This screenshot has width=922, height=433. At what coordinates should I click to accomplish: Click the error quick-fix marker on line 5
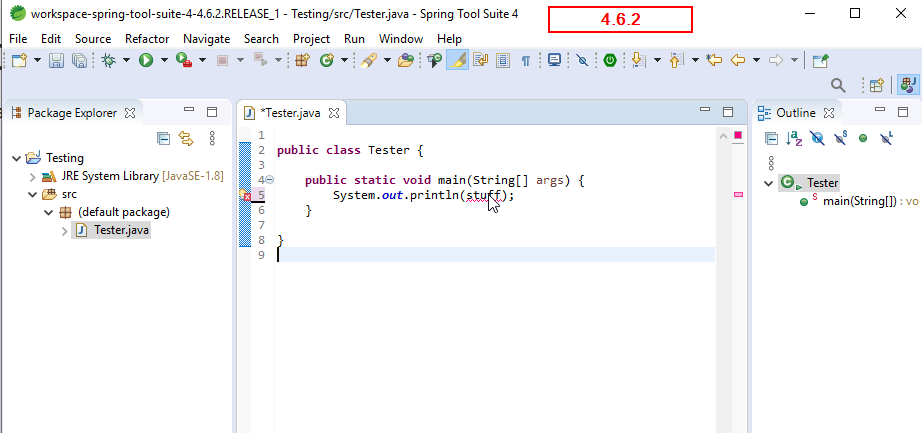245,195
